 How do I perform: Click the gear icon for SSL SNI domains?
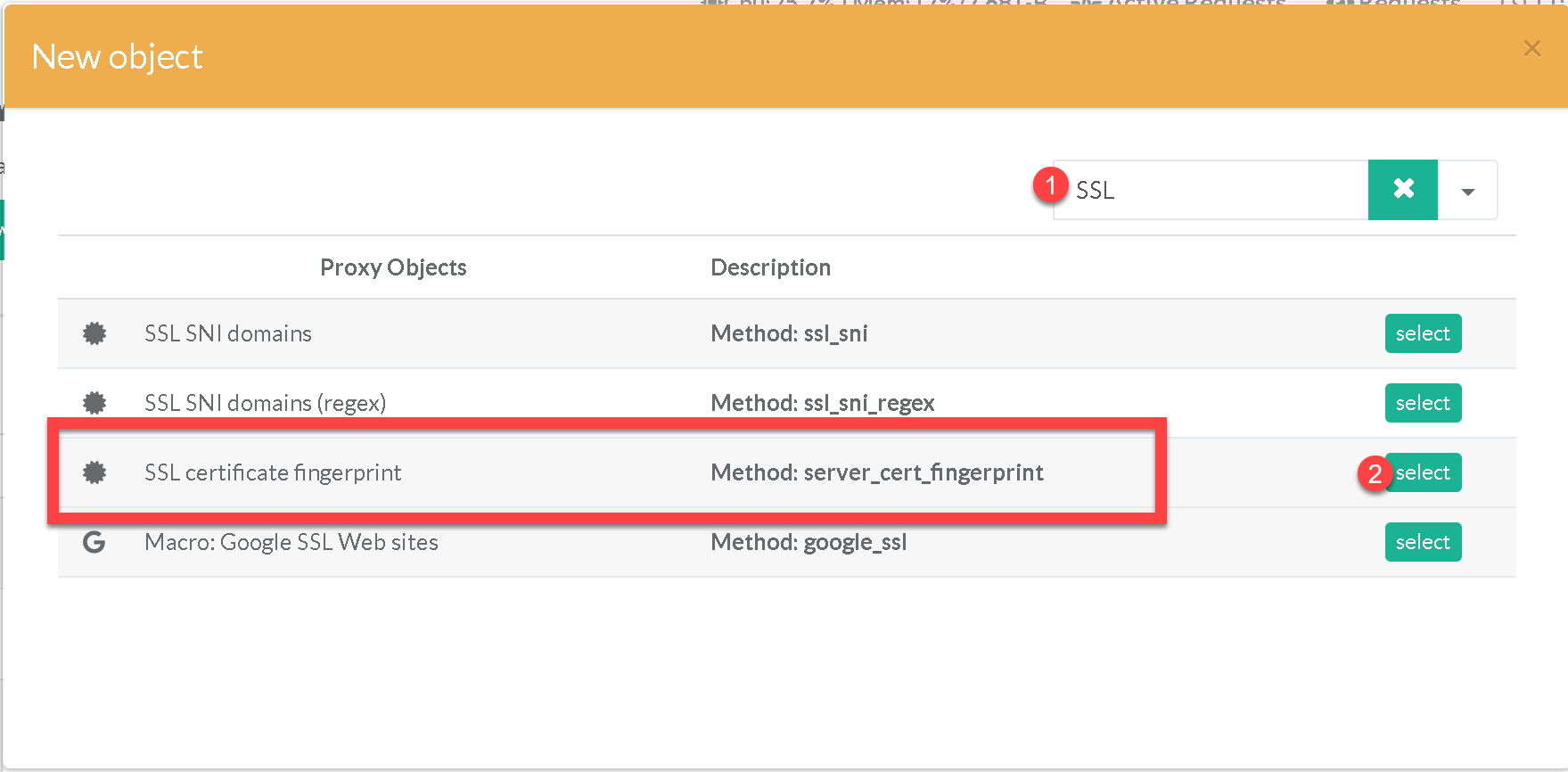tap(94, 333)
